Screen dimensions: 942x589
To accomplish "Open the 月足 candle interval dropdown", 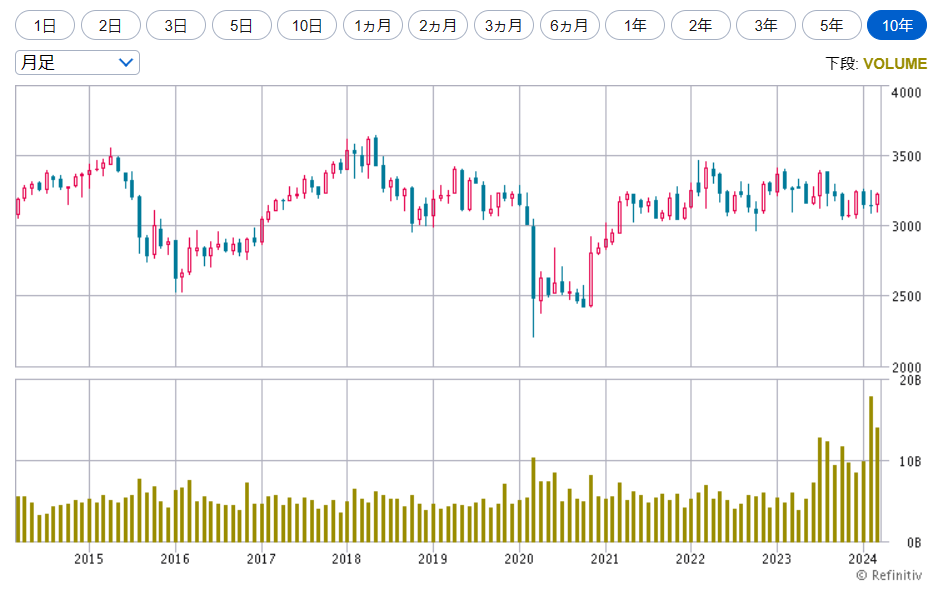I will click(x=77, y=63).
